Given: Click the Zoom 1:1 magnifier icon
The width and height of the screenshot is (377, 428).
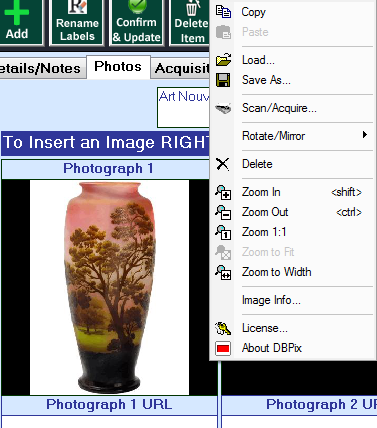Looking at the screenshot, I should (223, 232).
